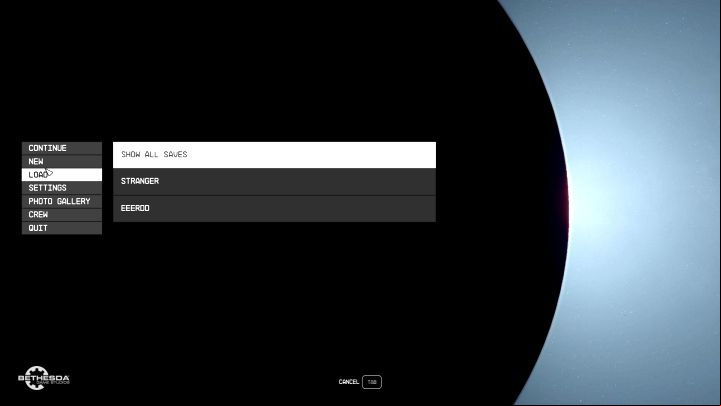View the Crew credits entry
The width and height of the screenshot is (721, 406).
pyautogui.click(x=62, y=215)
